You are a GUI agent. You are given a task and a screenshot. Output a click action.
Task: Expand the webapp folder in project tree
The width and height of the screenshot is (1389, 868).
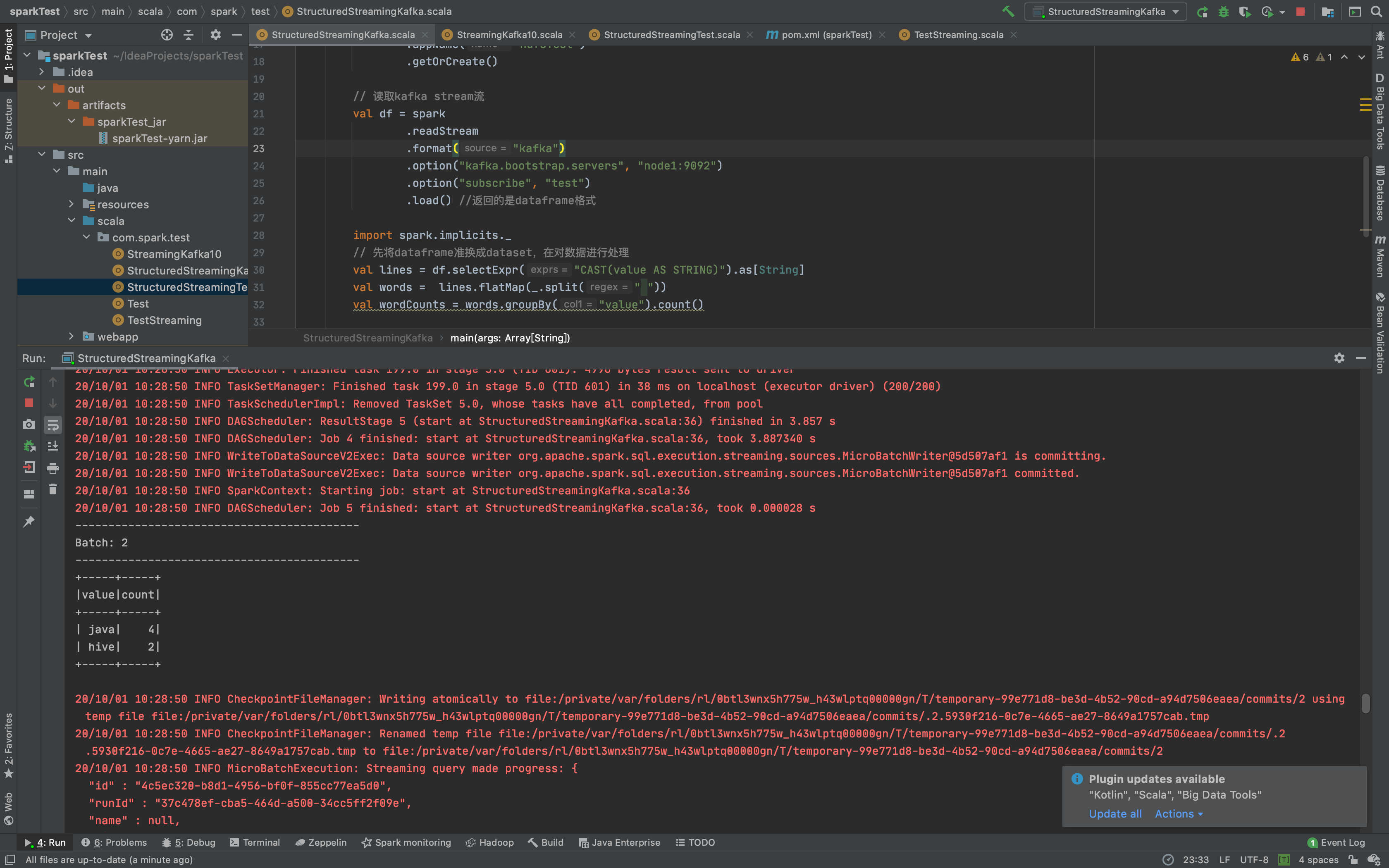[x=71, y=336]
